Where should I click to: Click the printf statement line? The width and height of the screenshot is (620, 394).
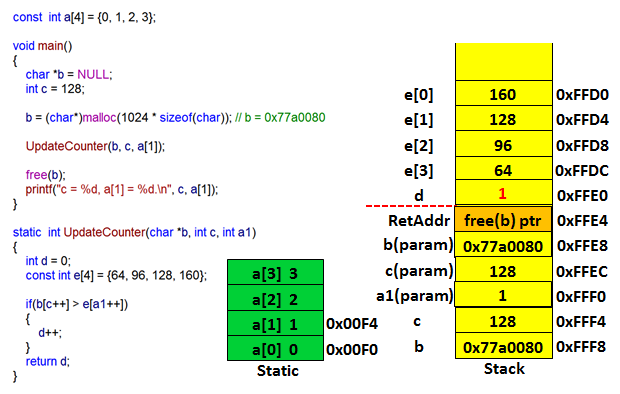click(122, 189)
